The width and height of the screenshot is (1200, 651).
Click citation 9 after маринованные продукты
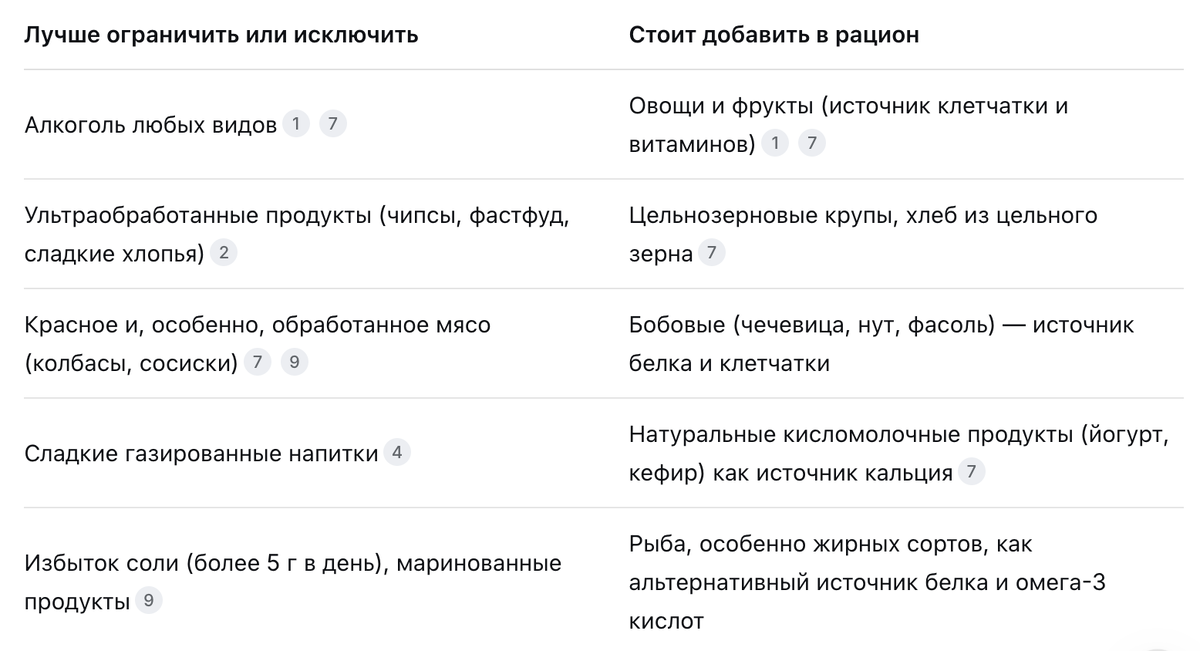[149, 600]
